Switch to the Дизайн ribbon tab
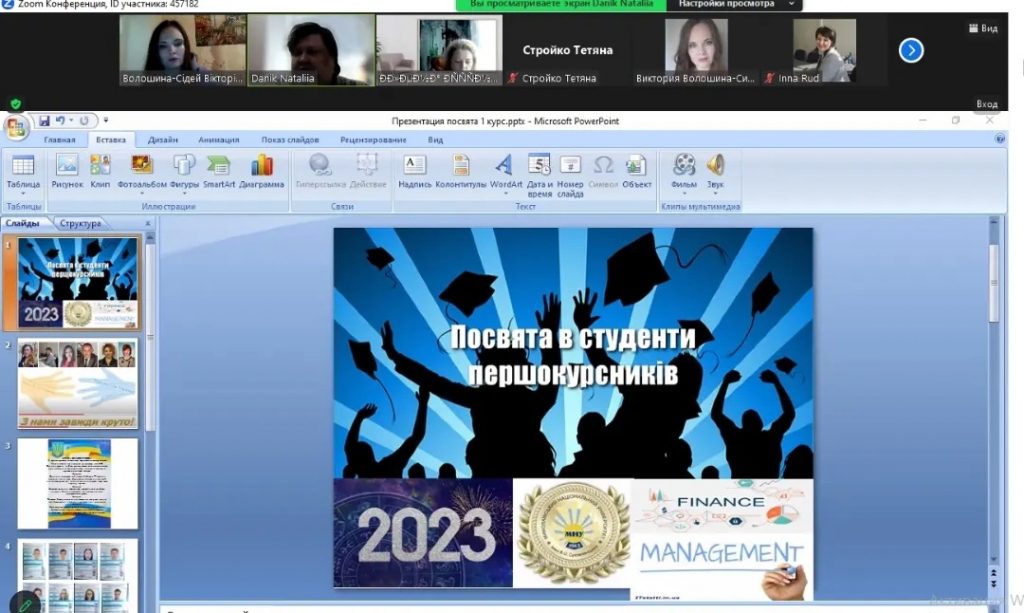The width and height of the screenshot is (1024, 613). (x=162, y=140)
